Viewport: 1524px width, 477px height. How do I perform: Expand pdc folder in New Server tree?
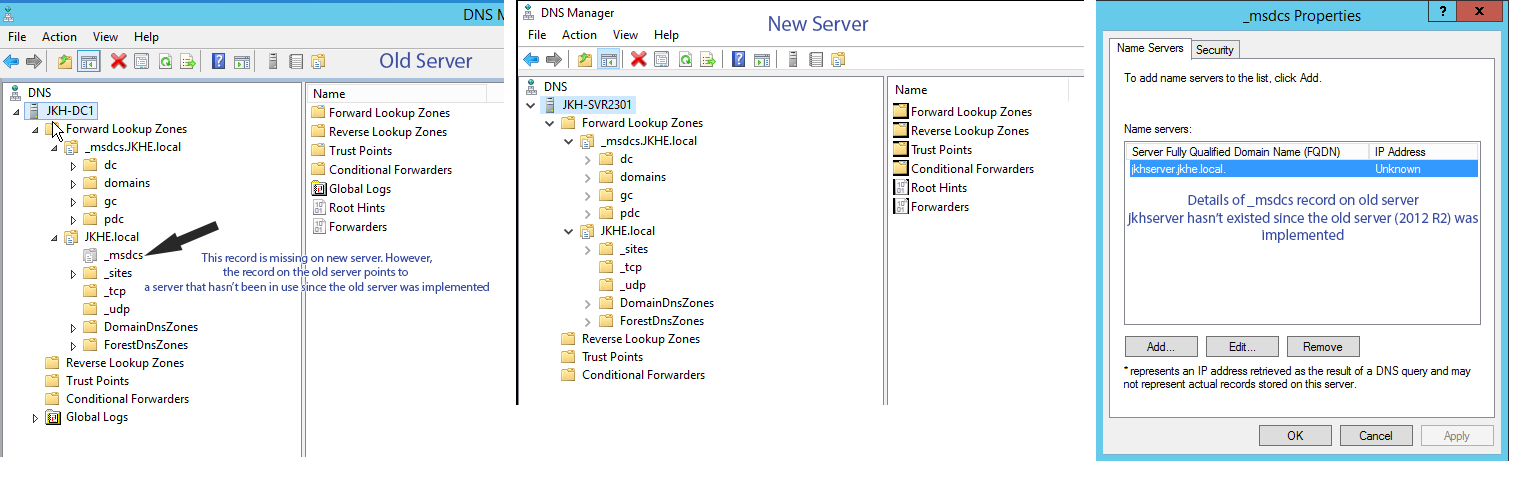[x=588, y=213]
